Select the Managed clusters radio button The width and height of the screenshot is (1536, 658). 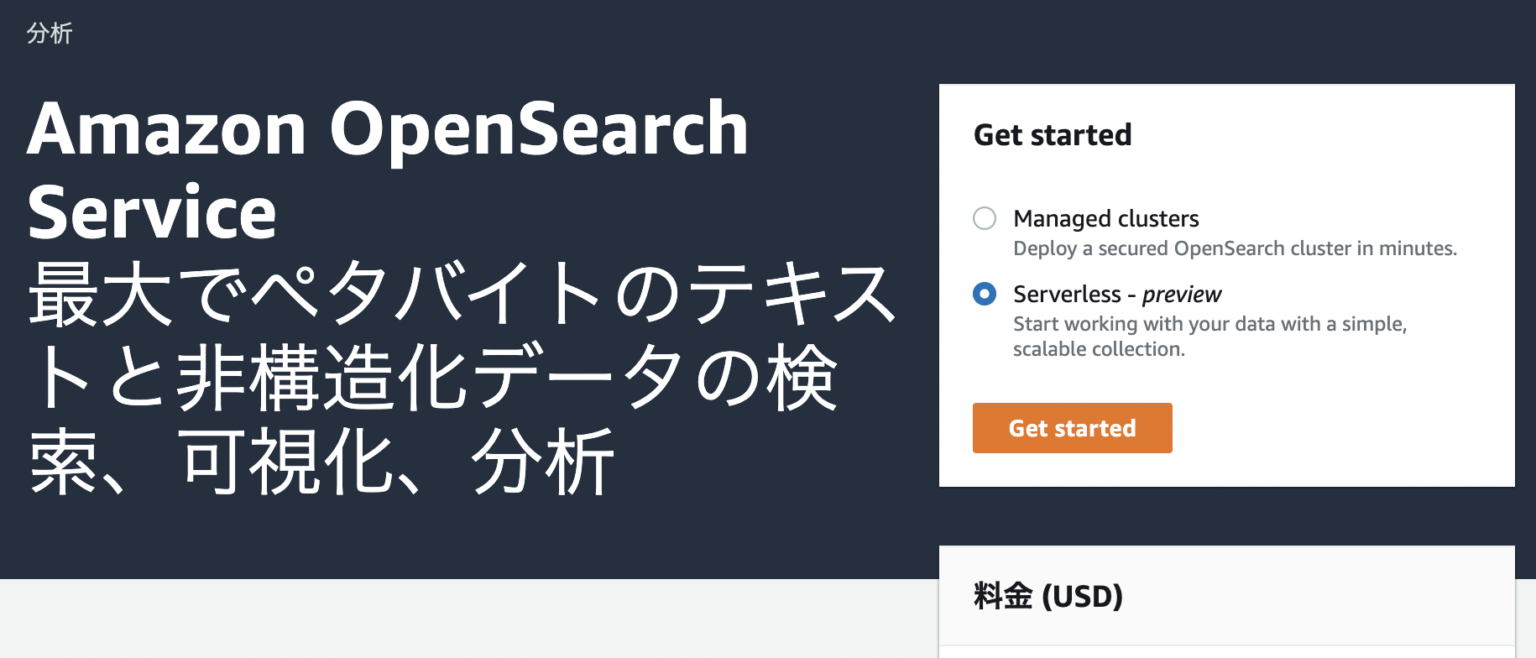[984, 218]
